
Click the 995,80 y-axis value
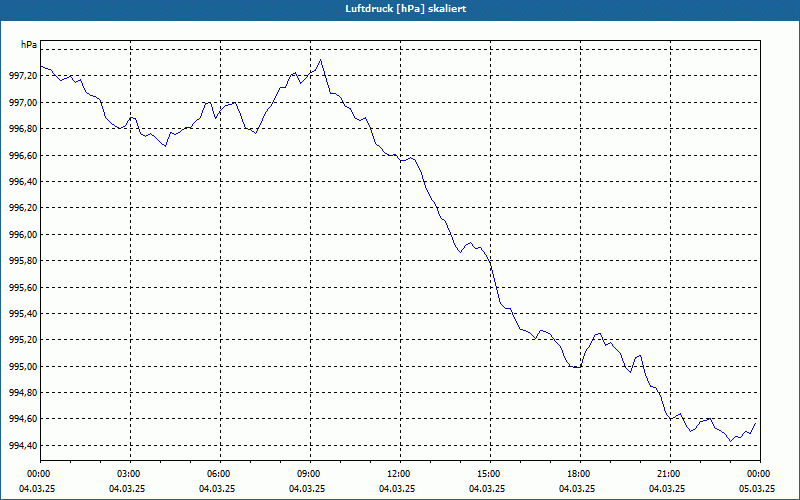(23, 261)
